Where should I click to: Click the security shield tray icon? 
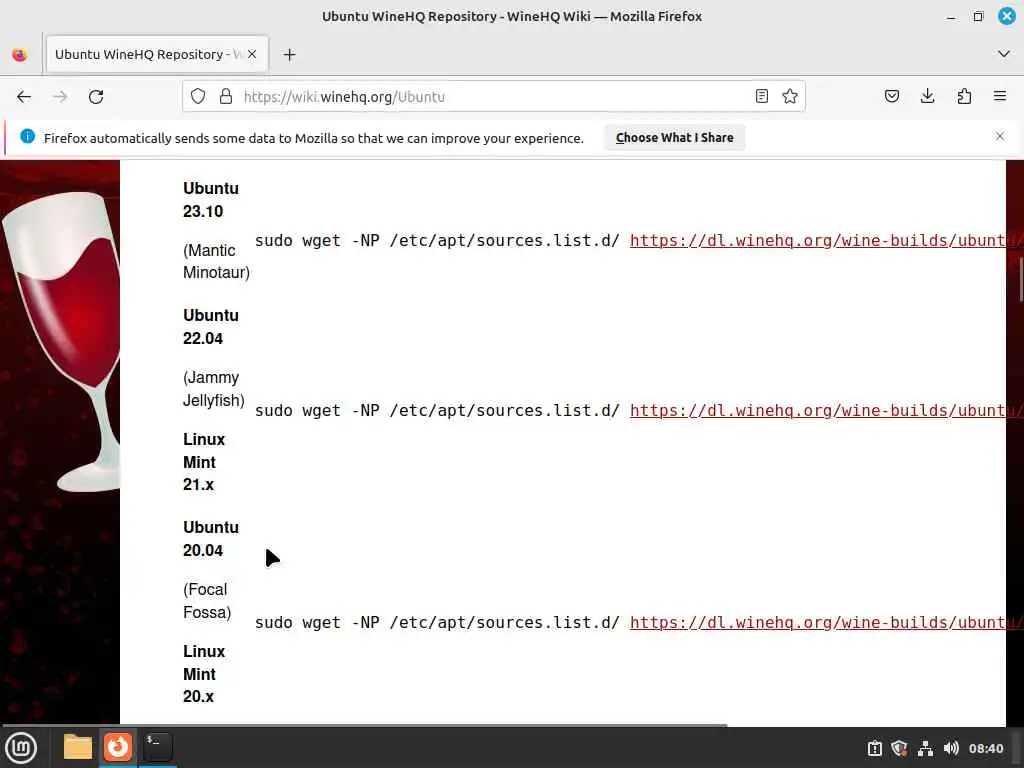coord(899,748)
